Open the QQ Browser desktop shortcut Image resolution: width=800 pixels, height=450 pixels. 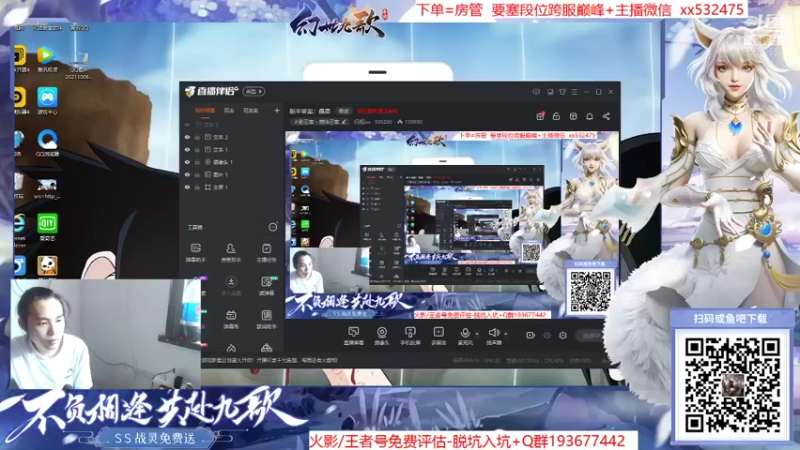[47, 143]
